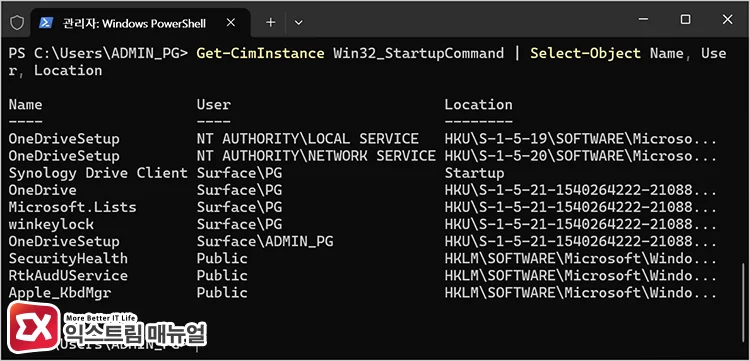
Task: Click the OneDrive row name
Action: tap(43, 190)
